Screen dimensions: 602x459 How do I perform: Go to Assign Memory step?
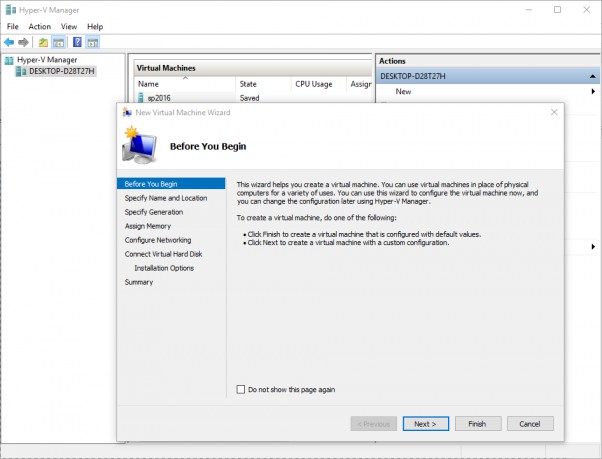[148, 226]
